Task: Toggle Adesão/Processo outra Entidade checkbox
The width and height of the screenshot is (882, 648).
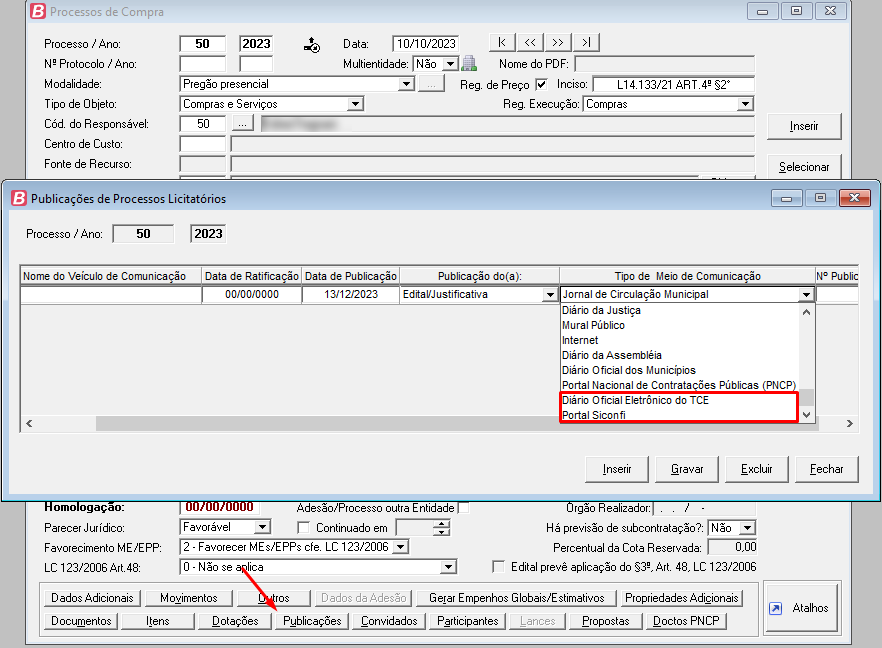Action: 464,508
